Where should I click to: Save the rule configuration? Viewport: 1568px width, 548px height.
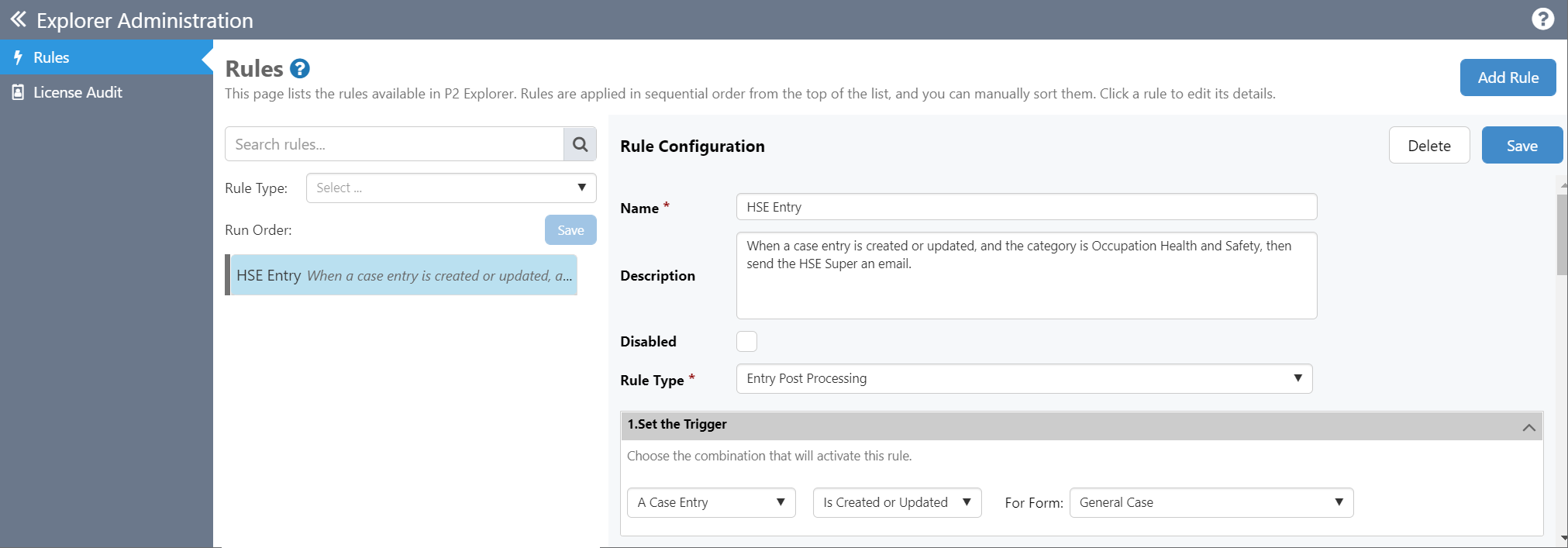(1521, 146)
